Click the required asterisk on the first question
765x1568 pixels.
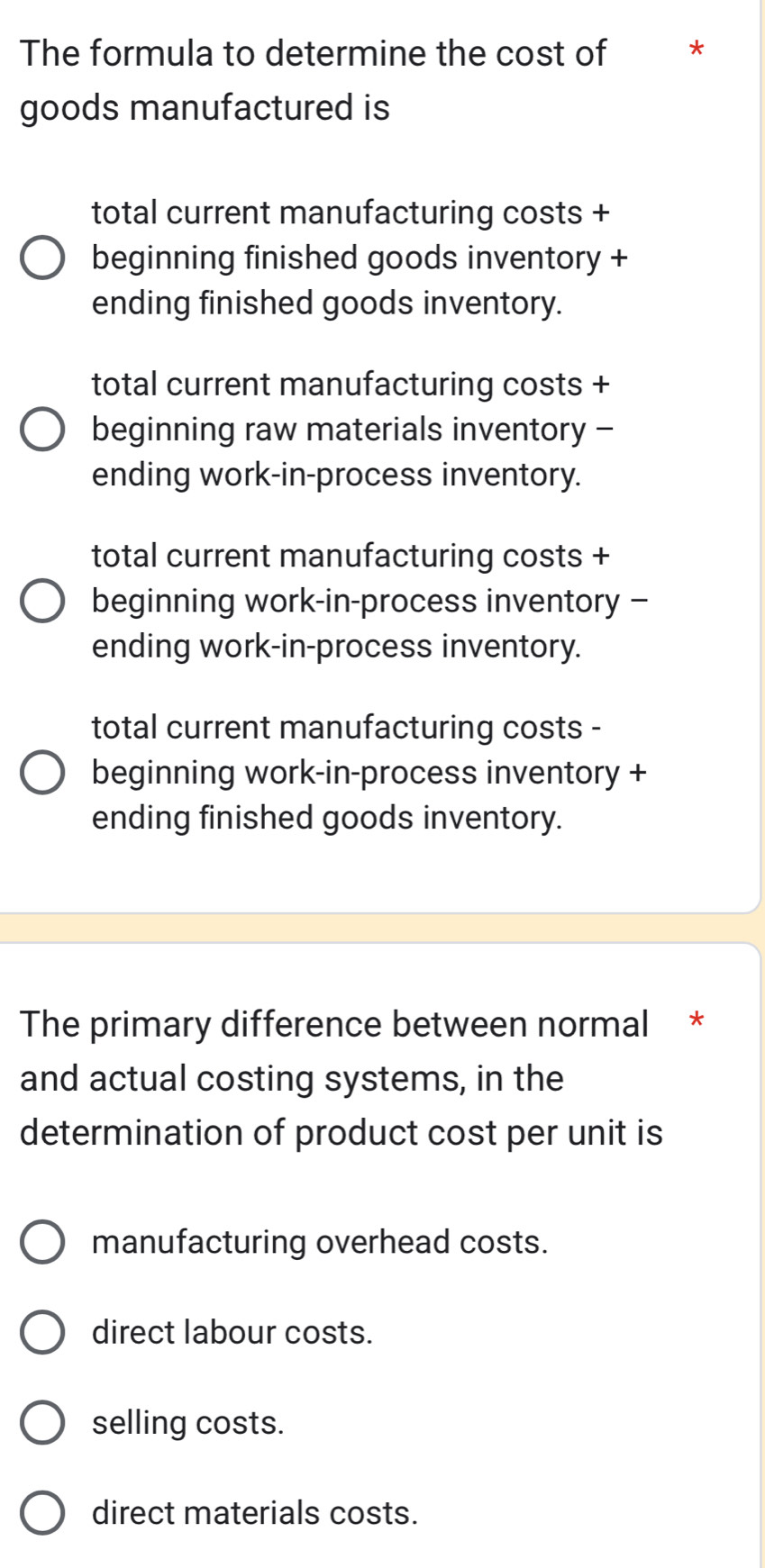click(693, 49)
